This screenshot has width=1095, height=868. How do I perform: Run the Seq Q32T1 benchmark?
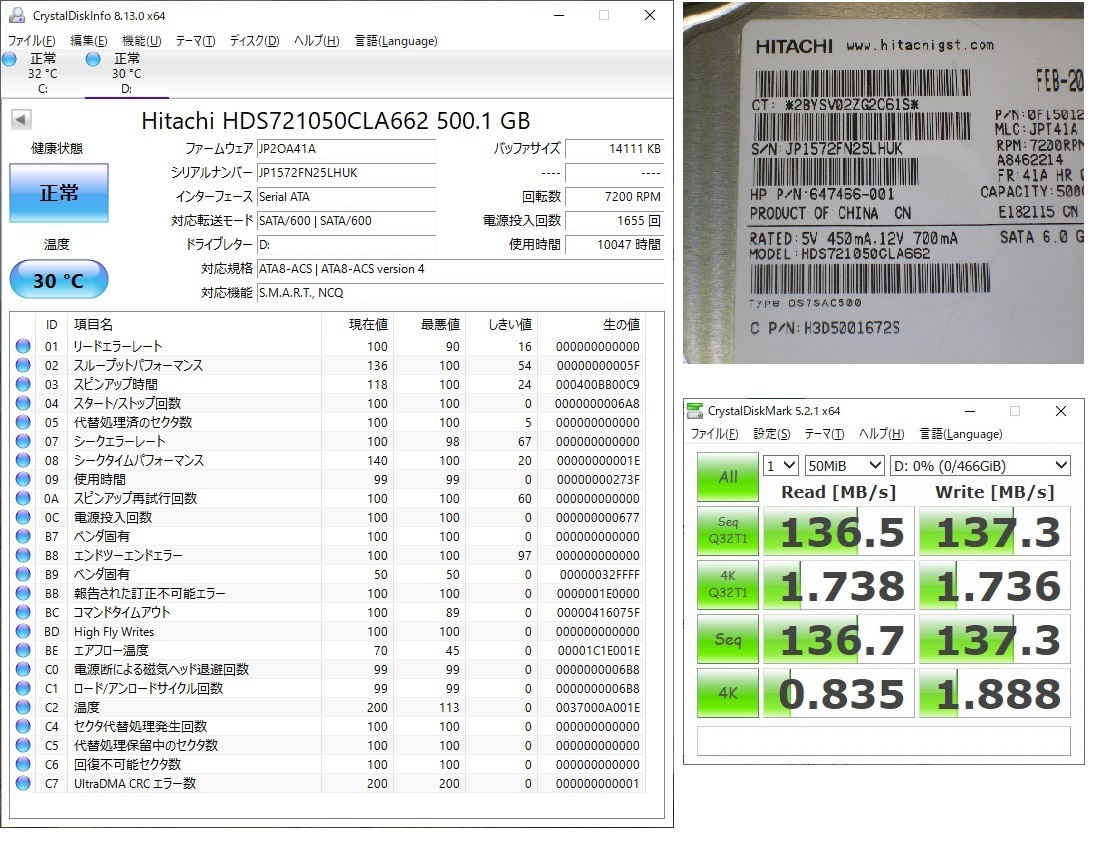pos(728,531)
